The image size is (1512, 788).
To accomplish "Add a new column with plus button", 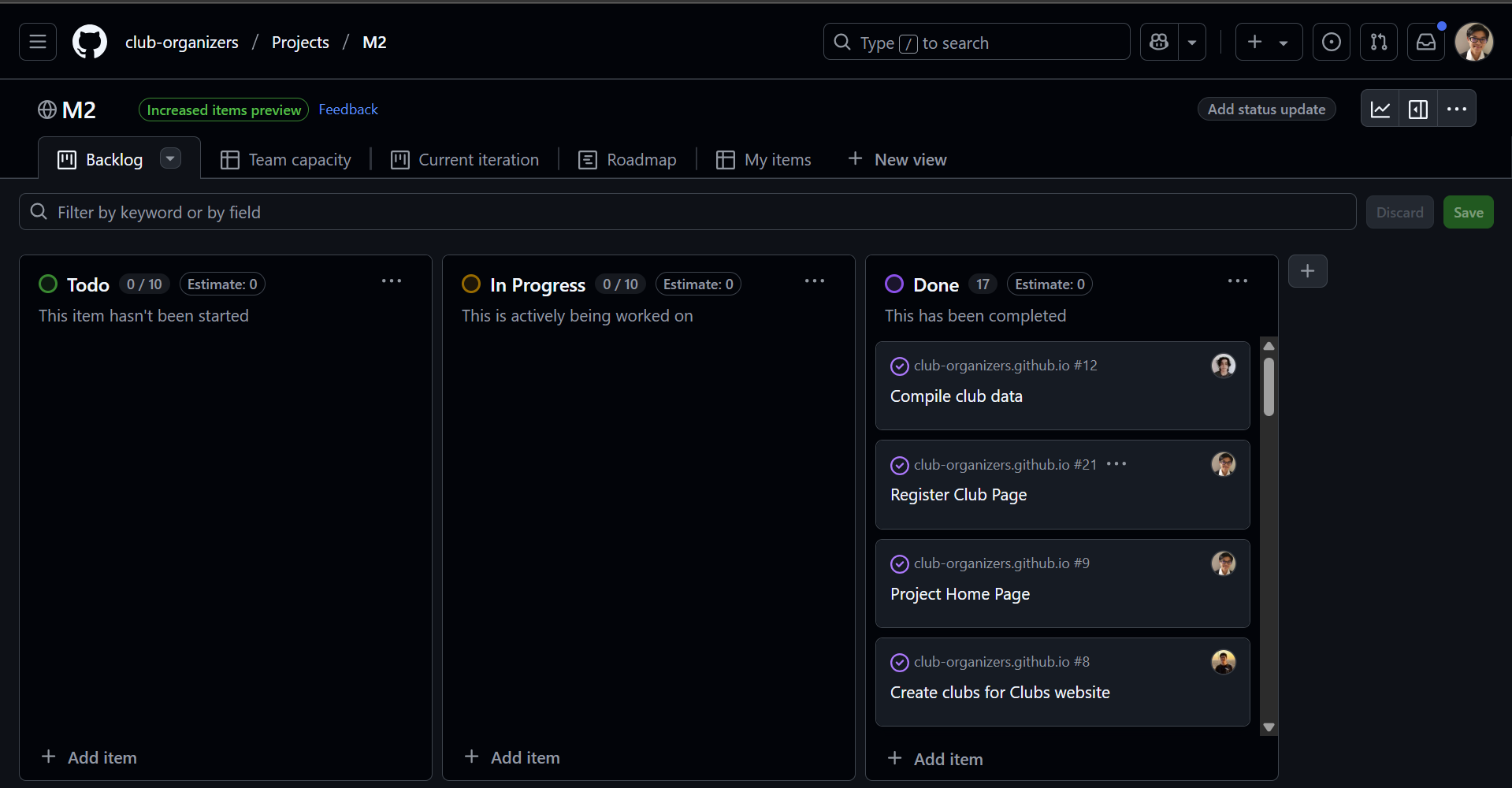I will [x=1307, y=271].
